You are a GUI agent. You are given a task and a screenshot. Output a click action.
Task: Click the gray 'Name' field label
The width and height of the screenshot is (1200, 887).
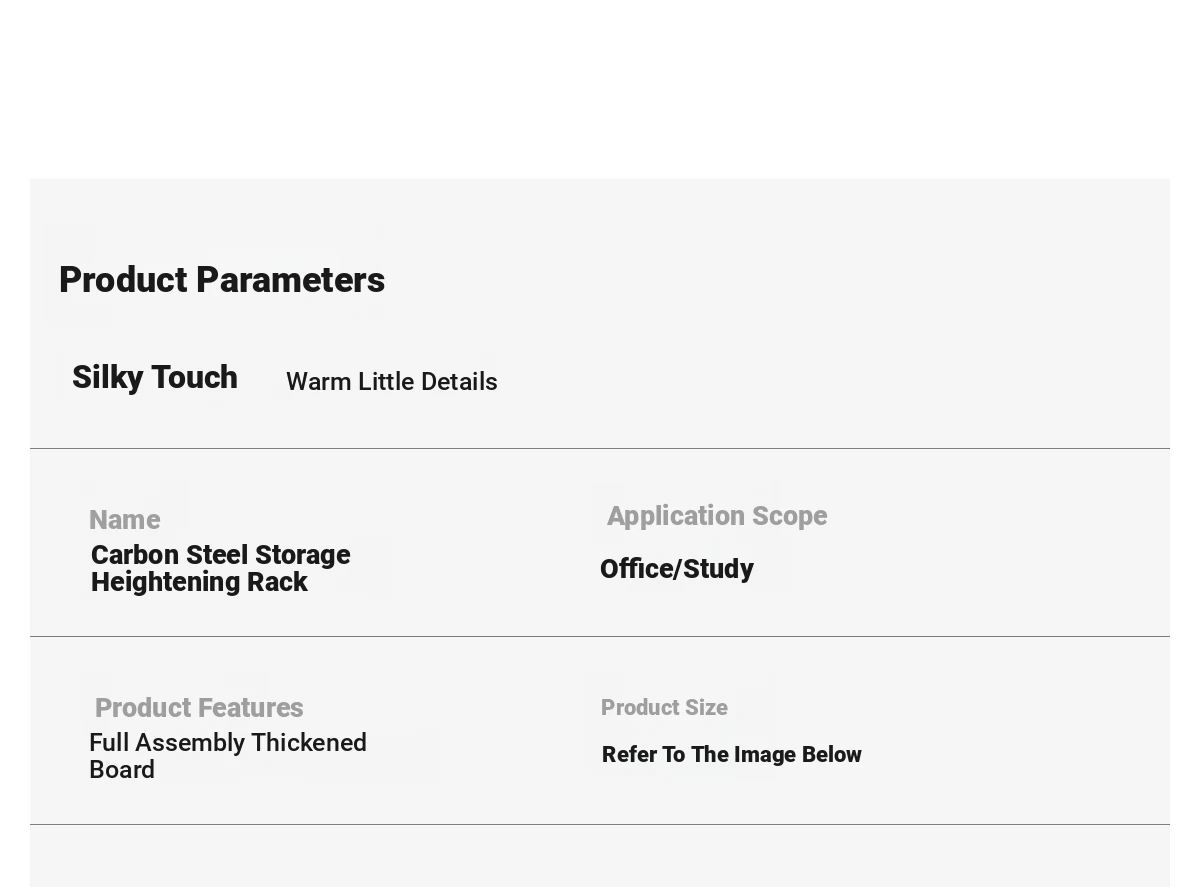(x=124, y=520)
